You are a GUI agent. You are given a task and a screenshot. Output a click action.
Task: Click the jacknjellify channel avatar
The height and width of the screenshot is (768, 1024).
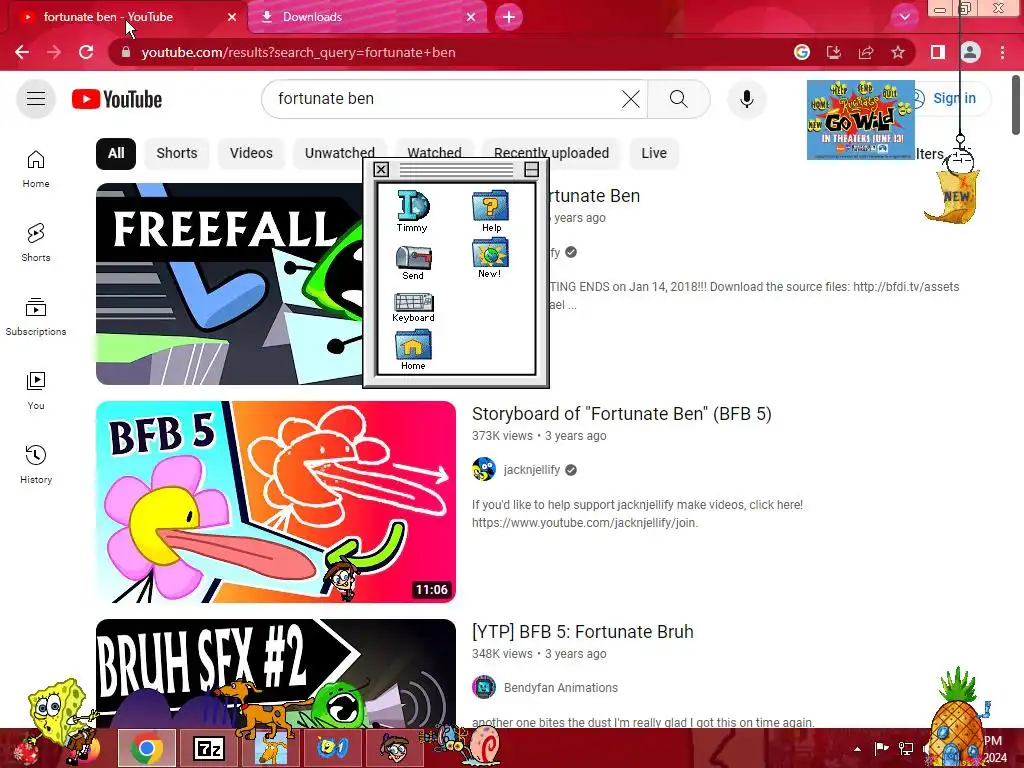point(484,470)
